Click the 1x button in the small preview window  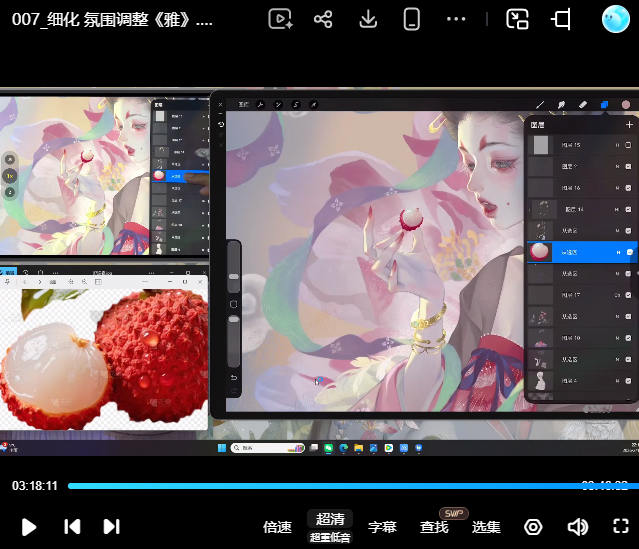[10, 176]
